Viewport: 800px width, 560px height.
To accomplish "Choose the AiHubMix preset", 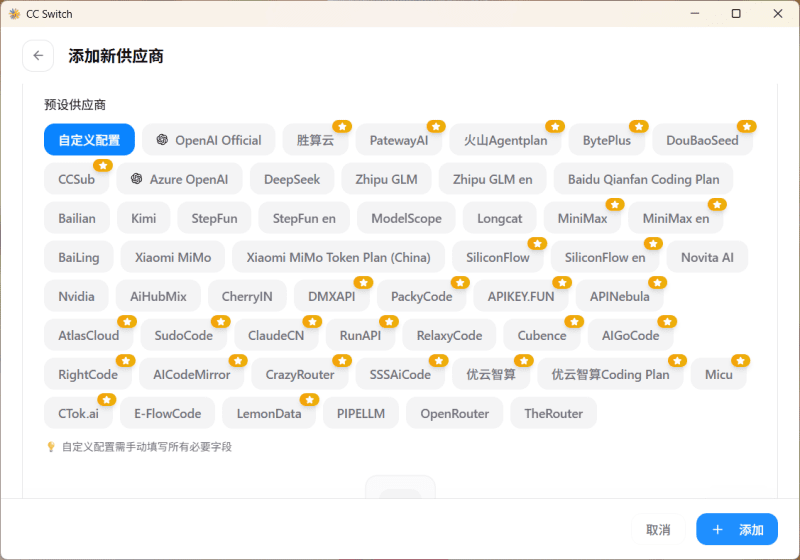I will click(x=158, y=296).
